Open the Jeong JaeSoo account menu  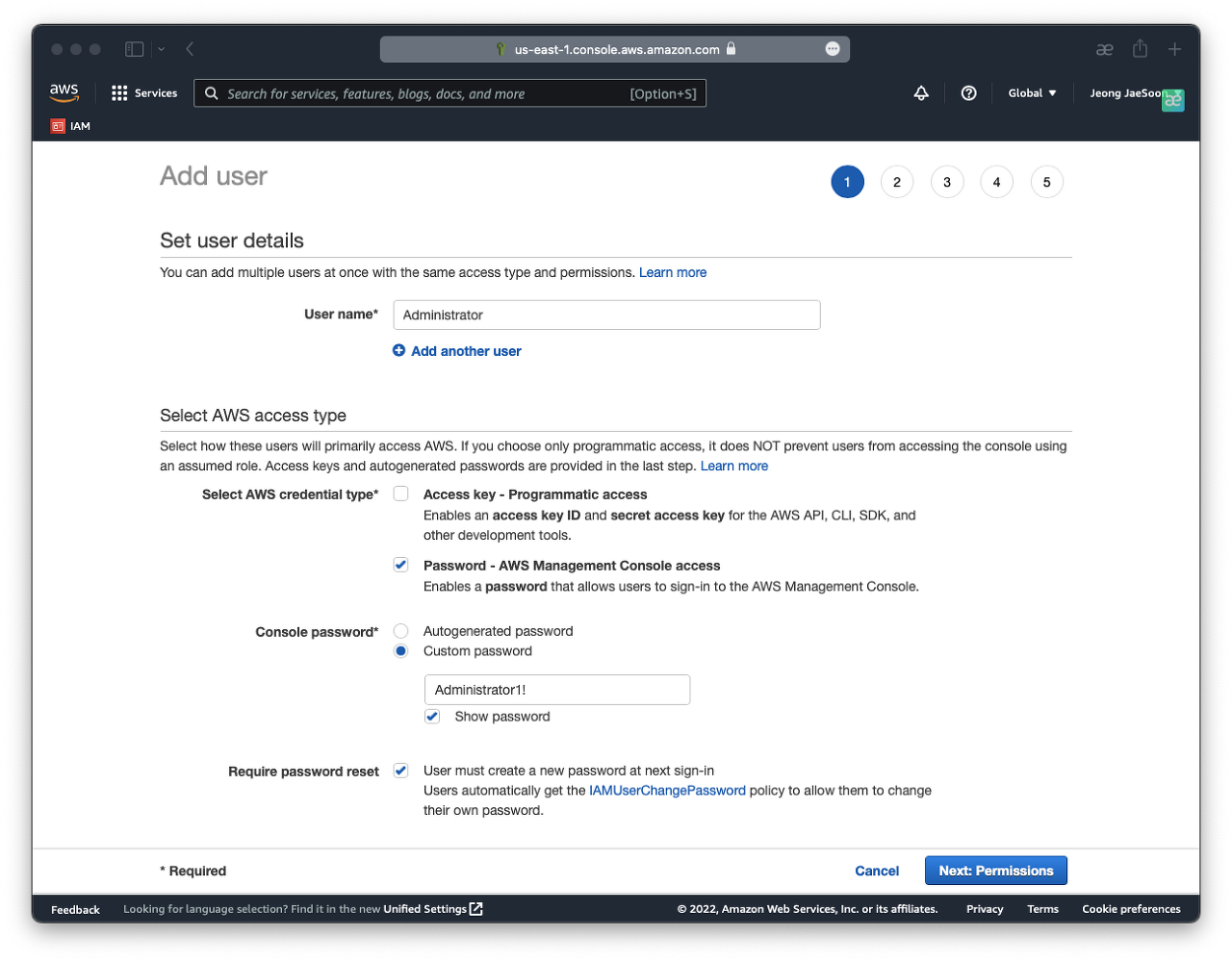(x=1125, y=93)
